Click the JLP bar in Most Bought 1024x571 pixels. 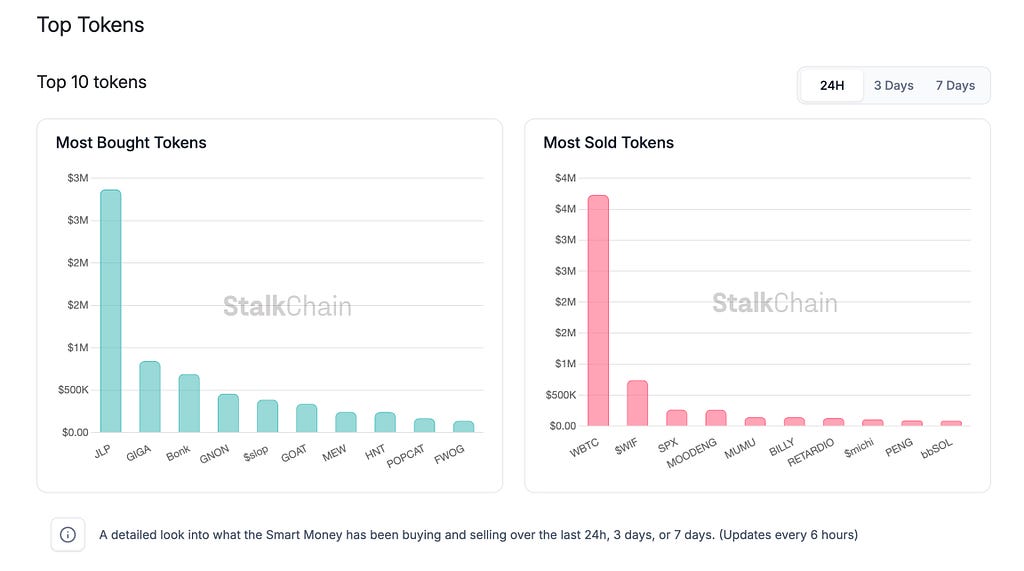coord(110,310)
